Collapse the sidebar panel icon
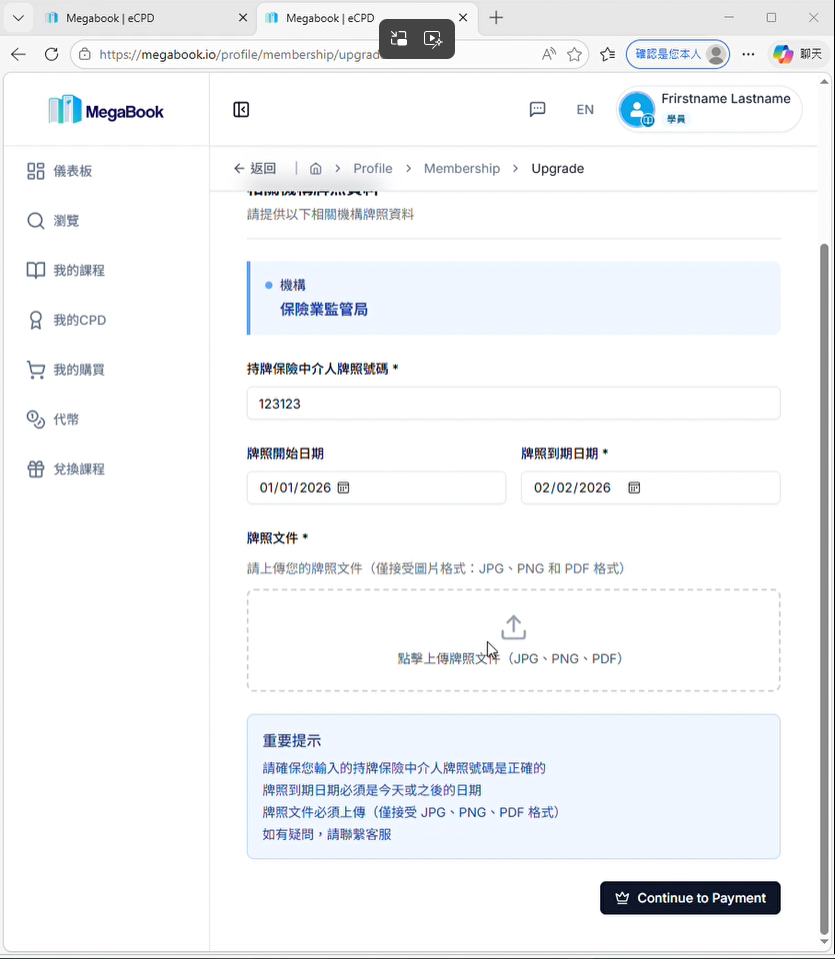This screenshot has width=835, height=959. 241,109
